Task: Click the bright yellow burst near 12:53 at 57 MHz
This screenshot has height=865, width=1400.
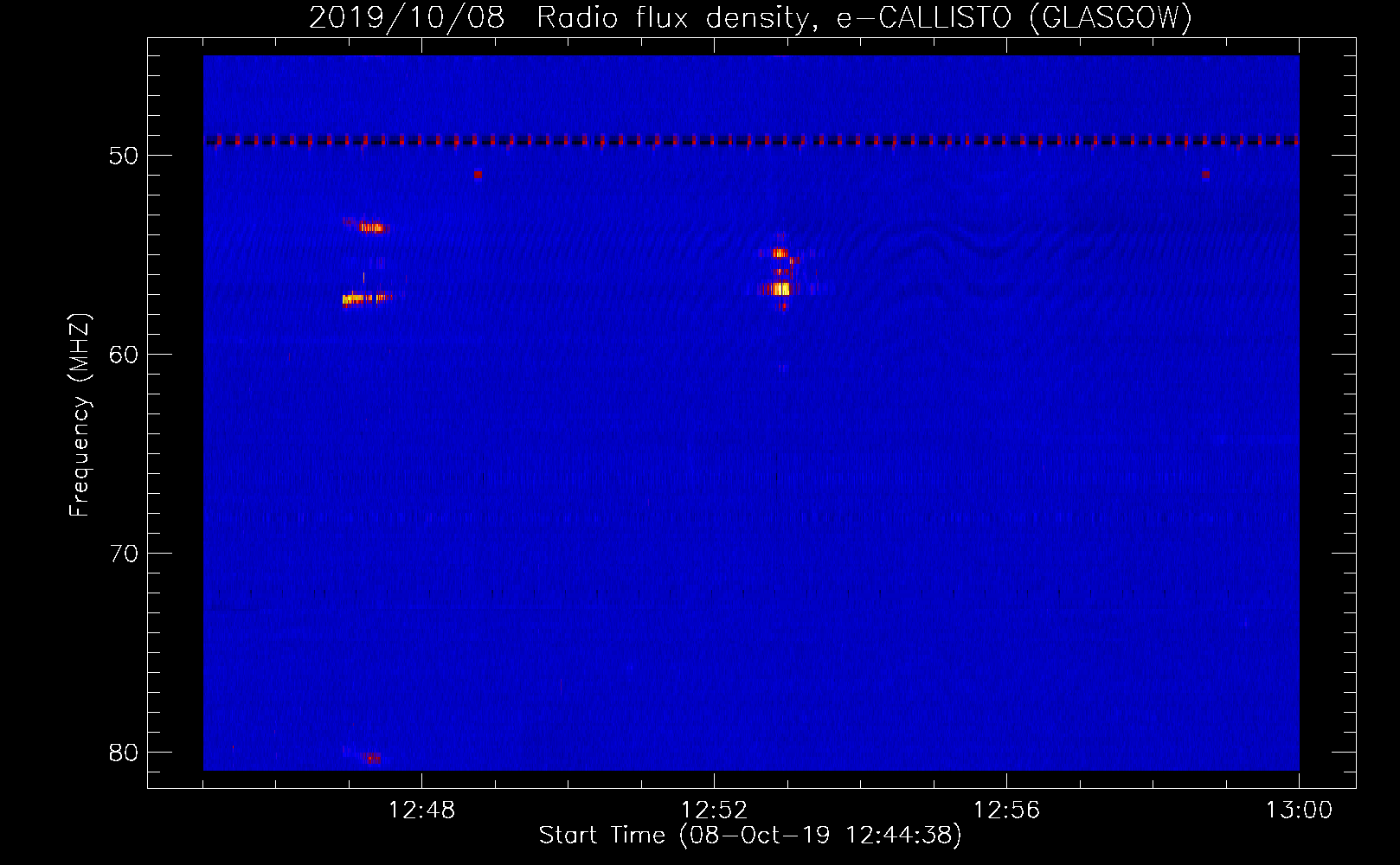Action: [x=780, y=289]
